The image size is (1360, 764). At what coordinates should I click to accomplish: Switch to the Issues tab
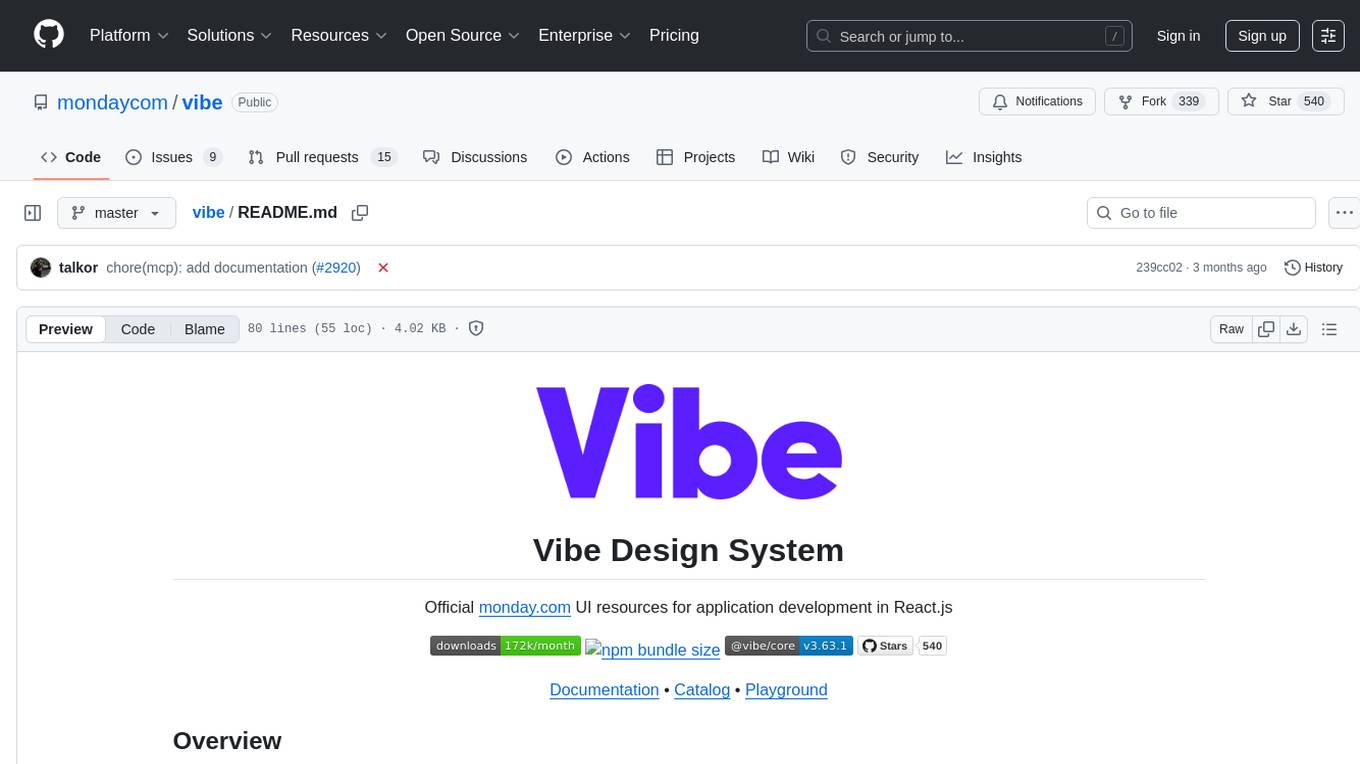tap(173, 157)
